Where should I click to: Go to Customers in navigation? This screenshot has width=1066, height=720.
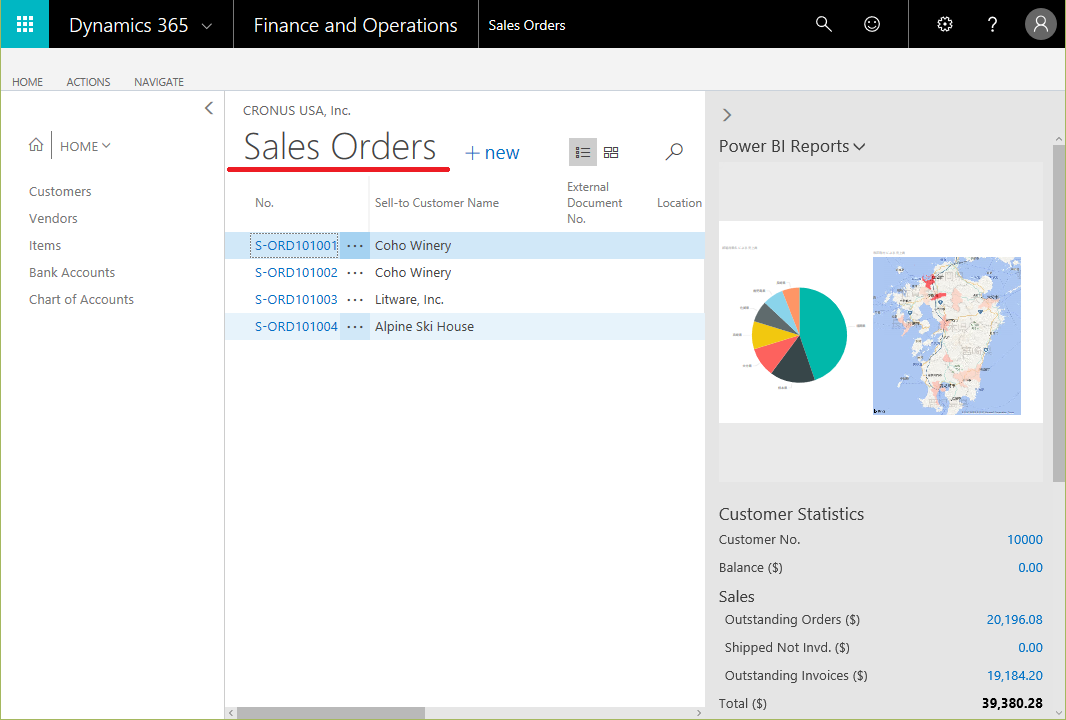(60, 192)
